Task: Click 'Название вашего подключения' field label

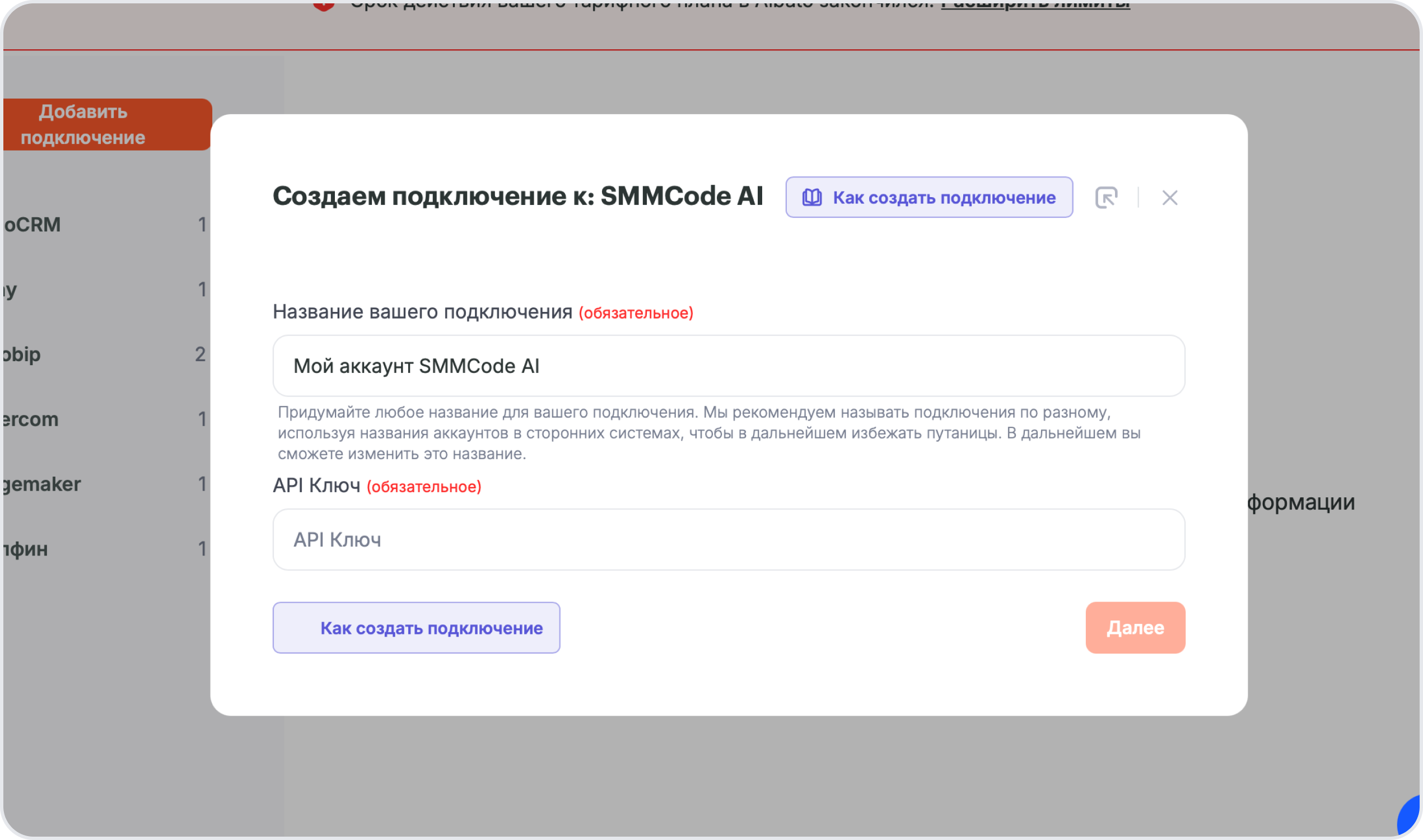Action: [422, 312]
